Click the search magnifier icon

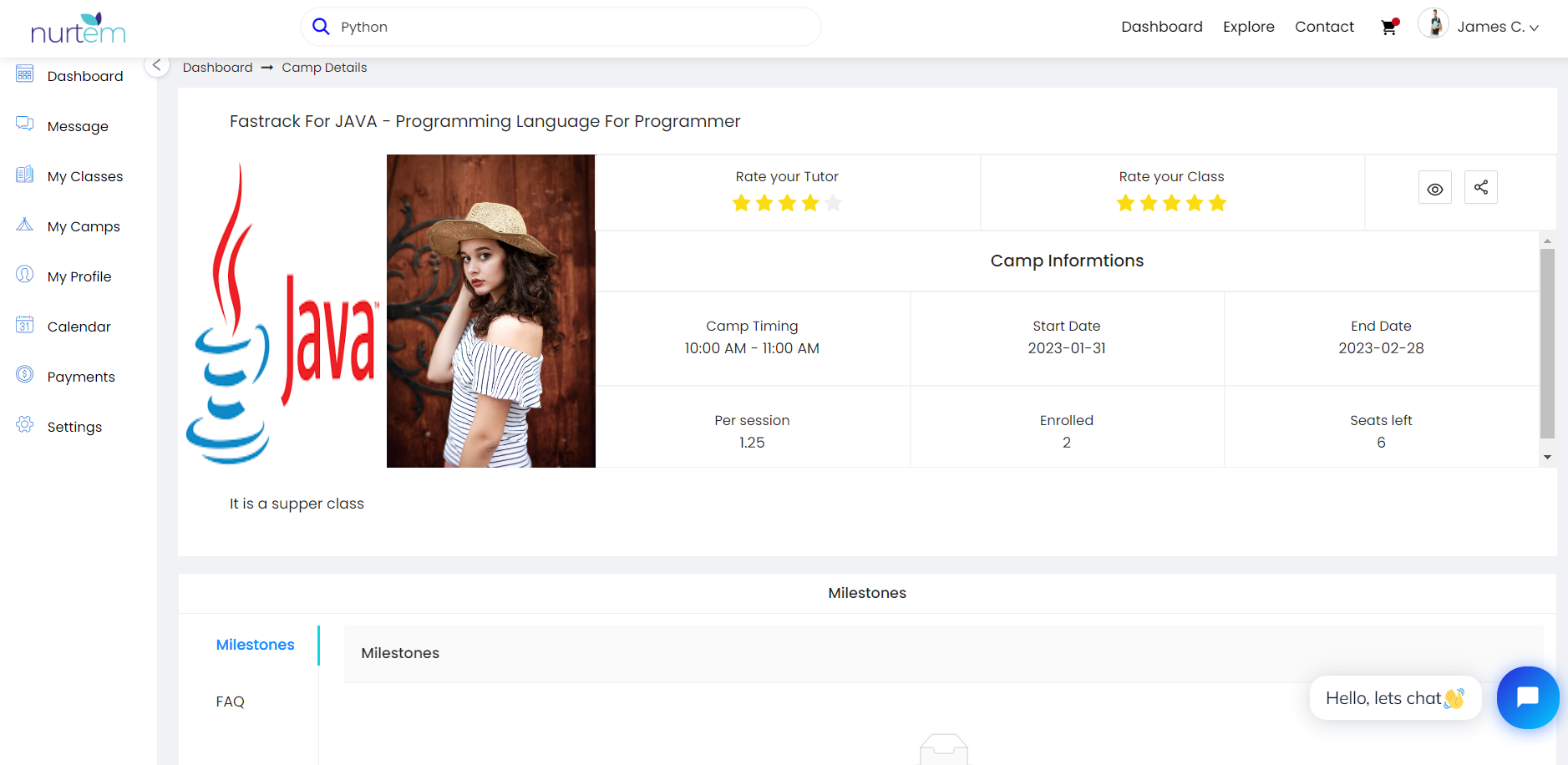[321, 27]
